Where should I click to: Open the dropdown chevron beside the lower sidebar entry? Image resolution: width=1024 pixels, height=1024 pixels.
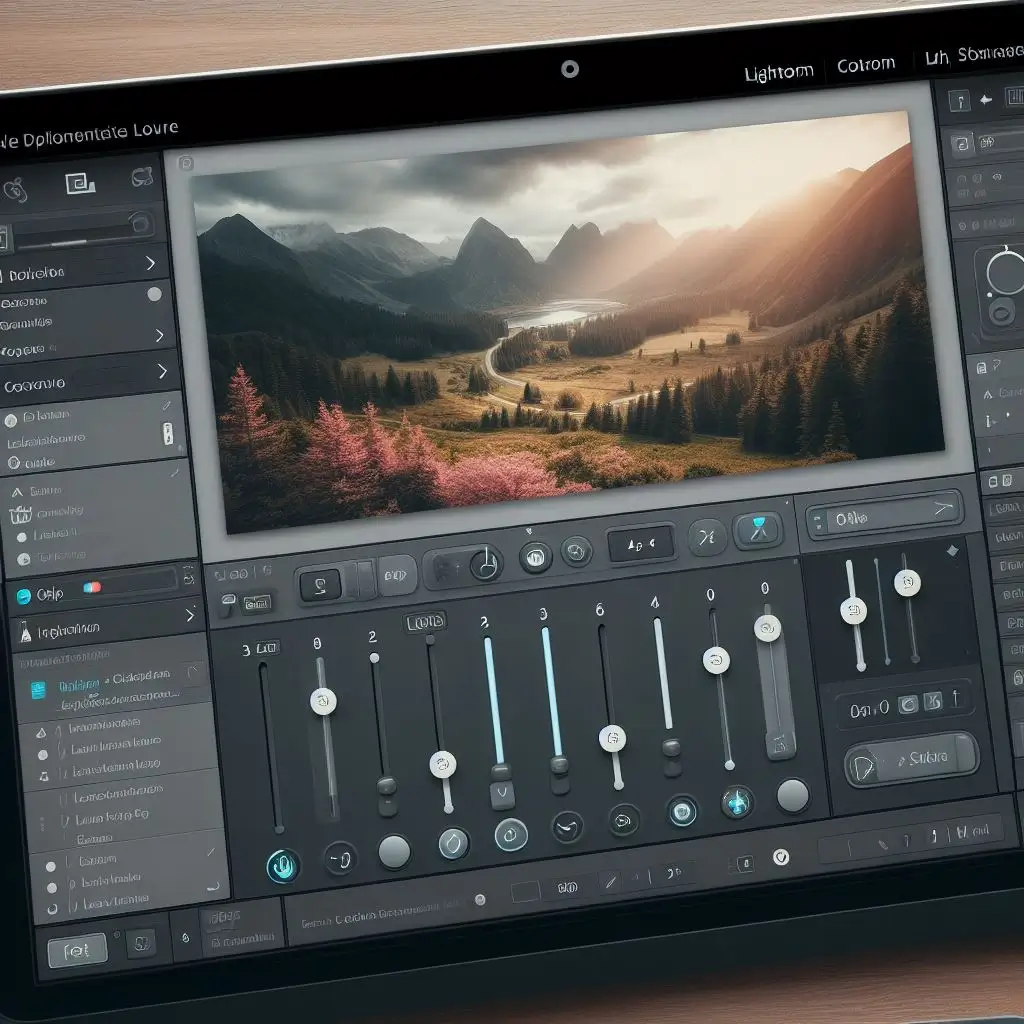click(x=190, y=614)
